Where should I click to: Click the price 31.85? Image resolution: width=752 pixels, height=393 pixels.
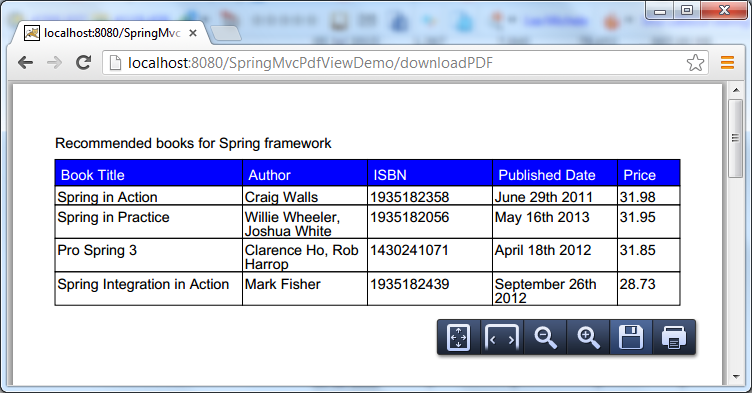point(648,256)
